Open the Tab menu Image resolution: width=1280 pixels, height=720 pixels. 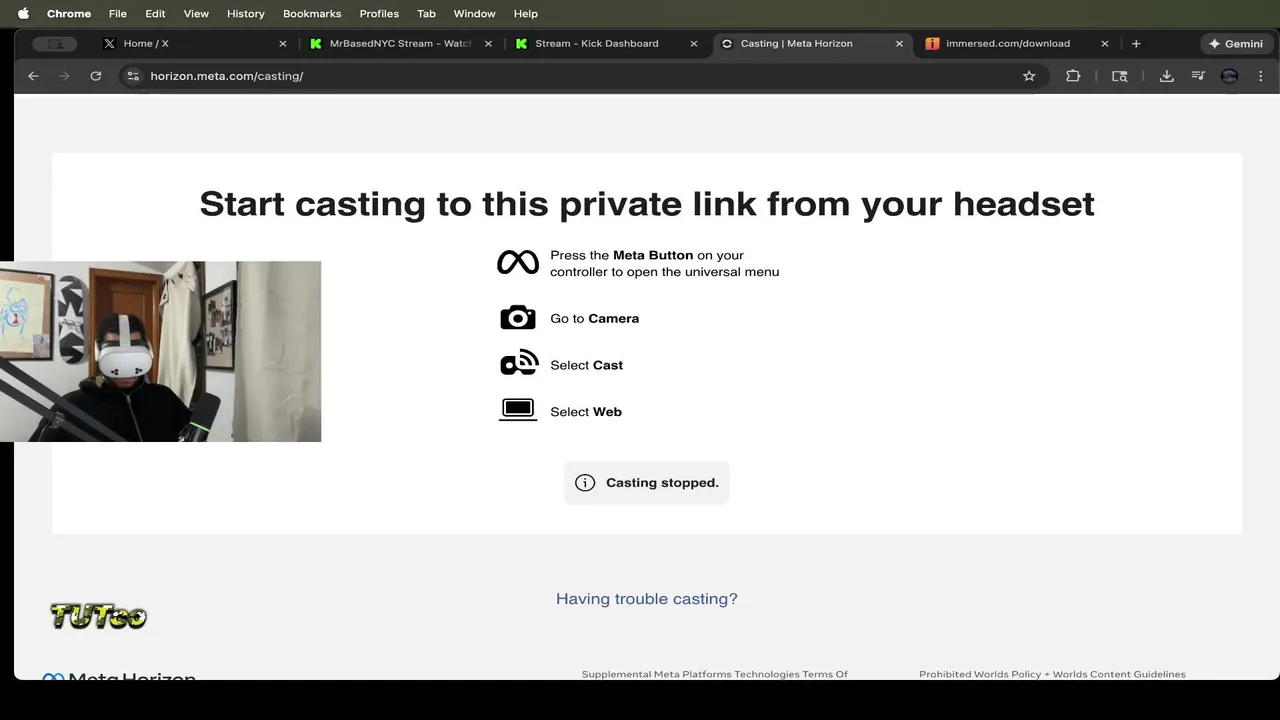point(426,14)
